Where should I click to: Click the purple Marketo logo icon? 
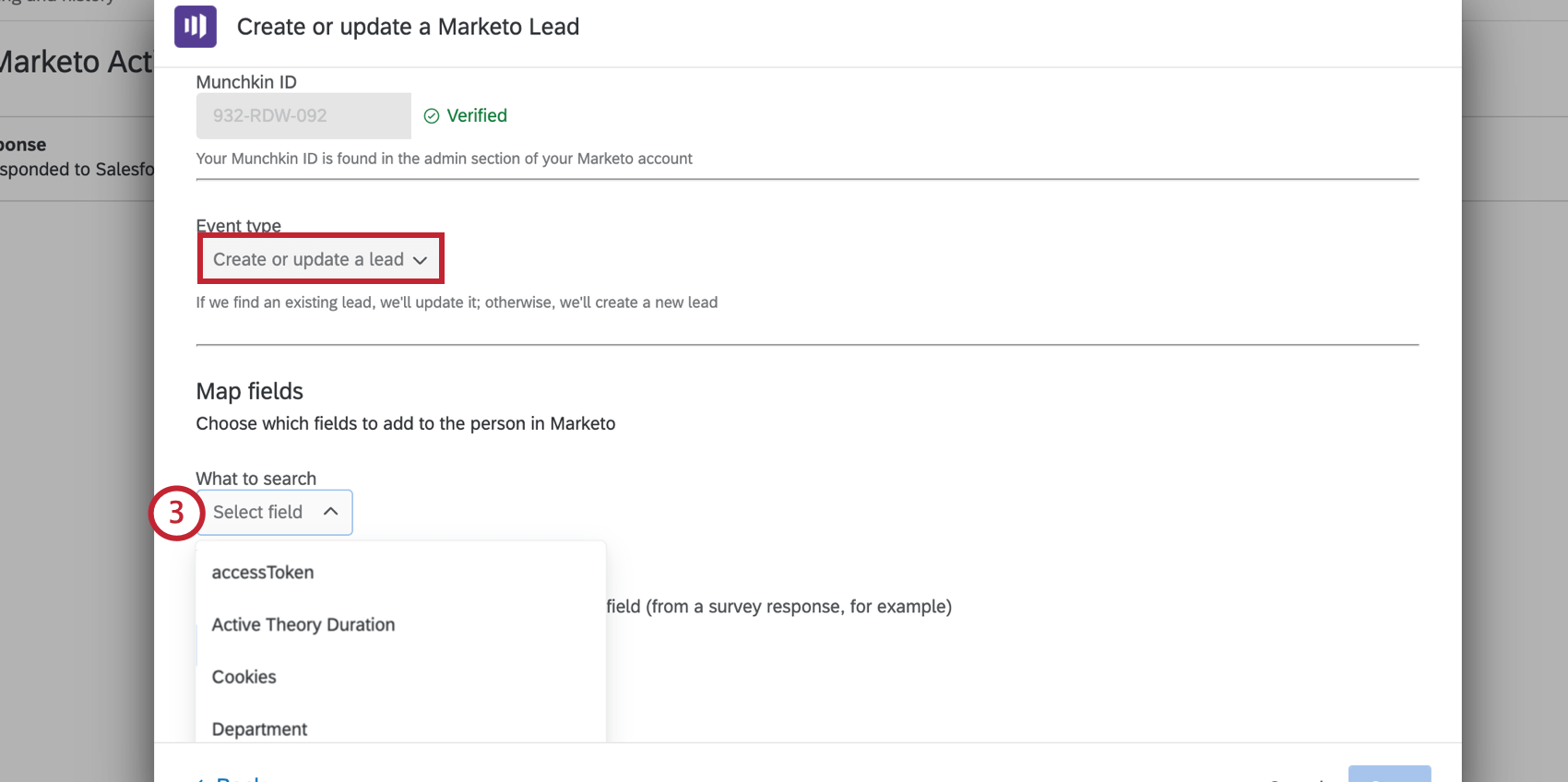point(196,27)
